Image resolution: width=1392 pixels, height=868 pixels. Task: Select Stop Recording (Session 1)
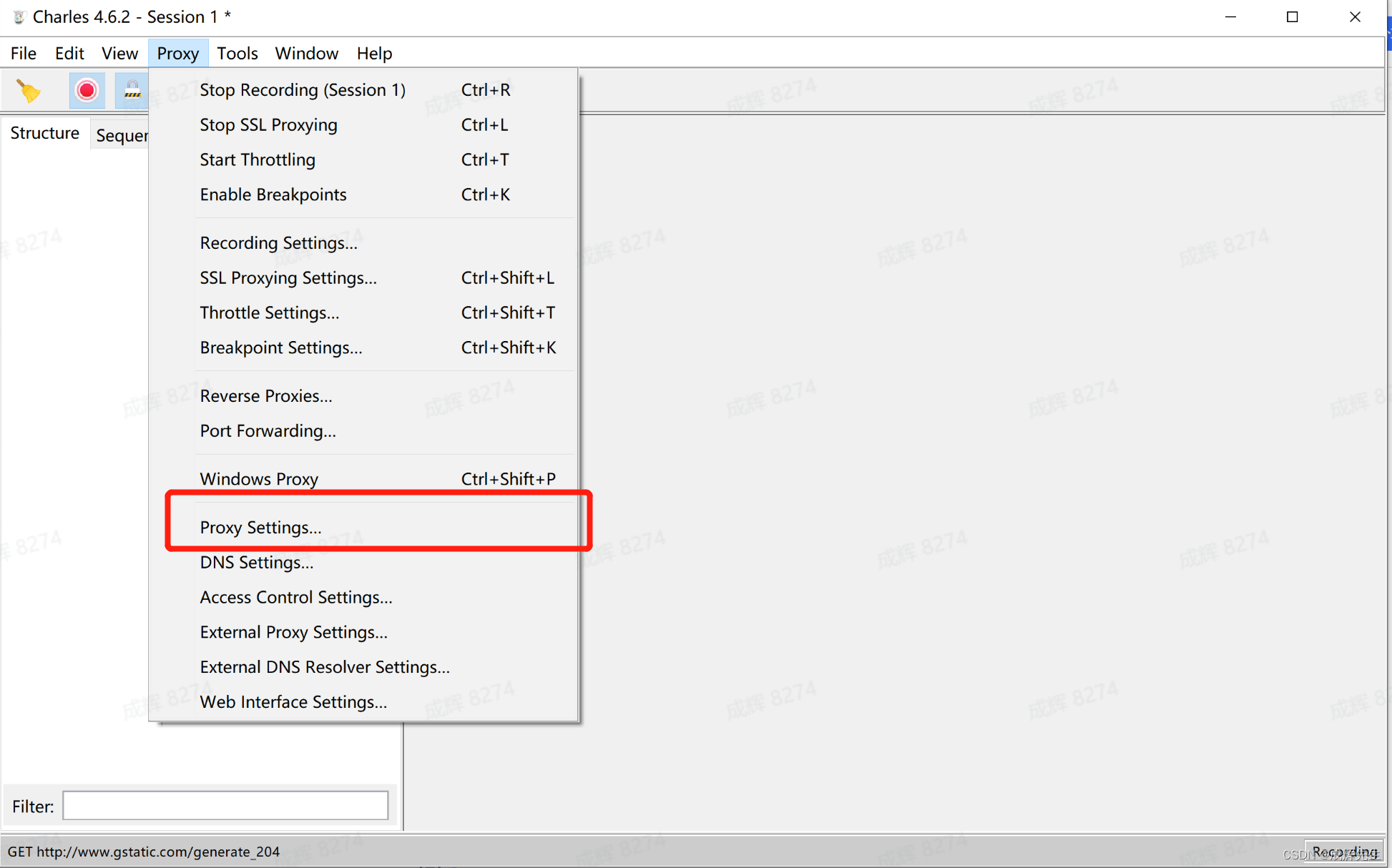tap(302, 89)
